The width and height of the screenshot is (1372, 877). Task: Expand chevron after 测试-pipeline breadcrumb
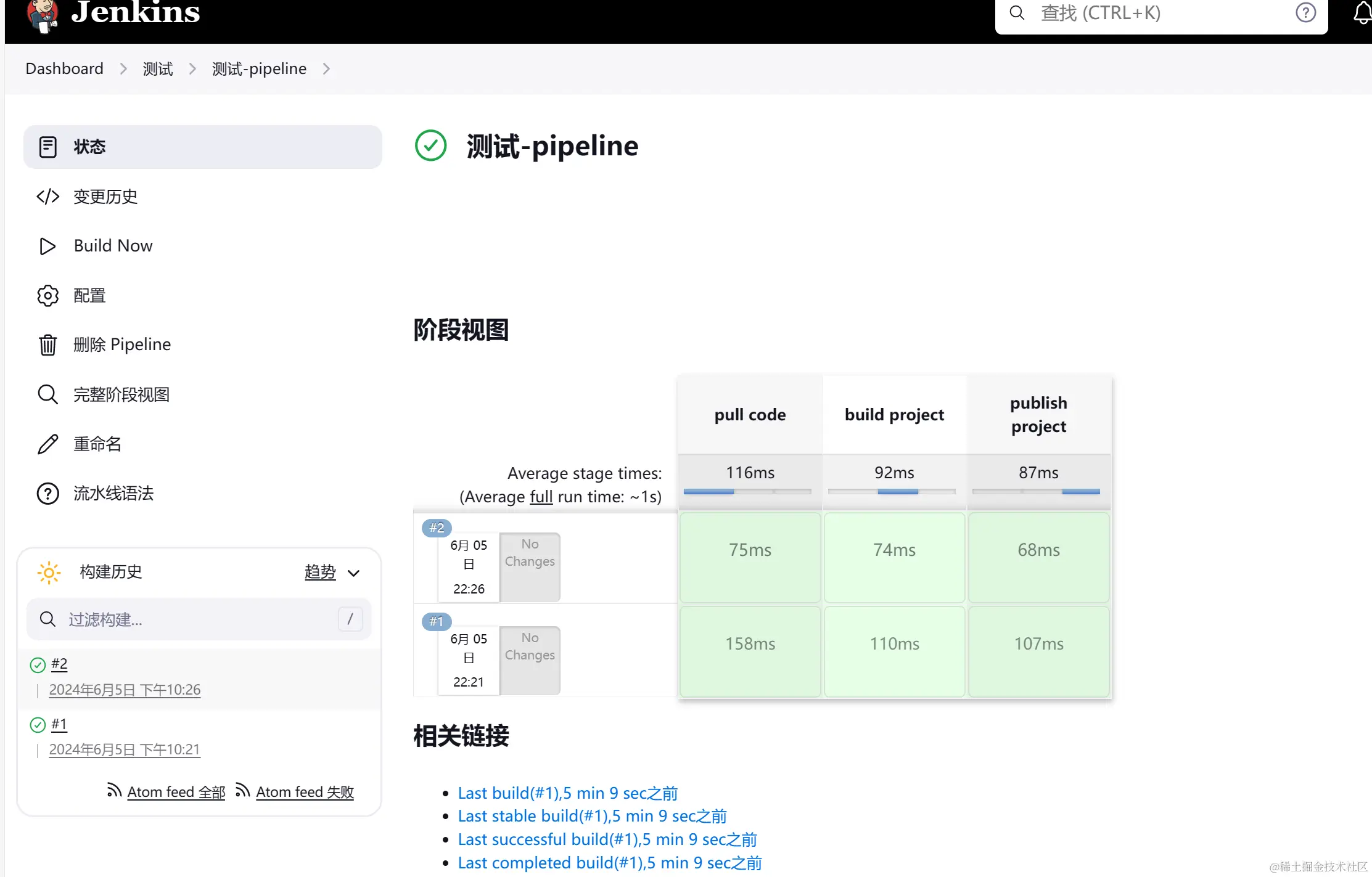point(326,69)
